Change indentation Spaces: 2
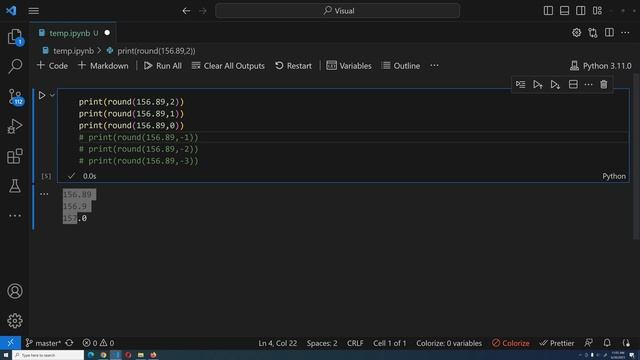640x360 pixels. coord(322,343)
